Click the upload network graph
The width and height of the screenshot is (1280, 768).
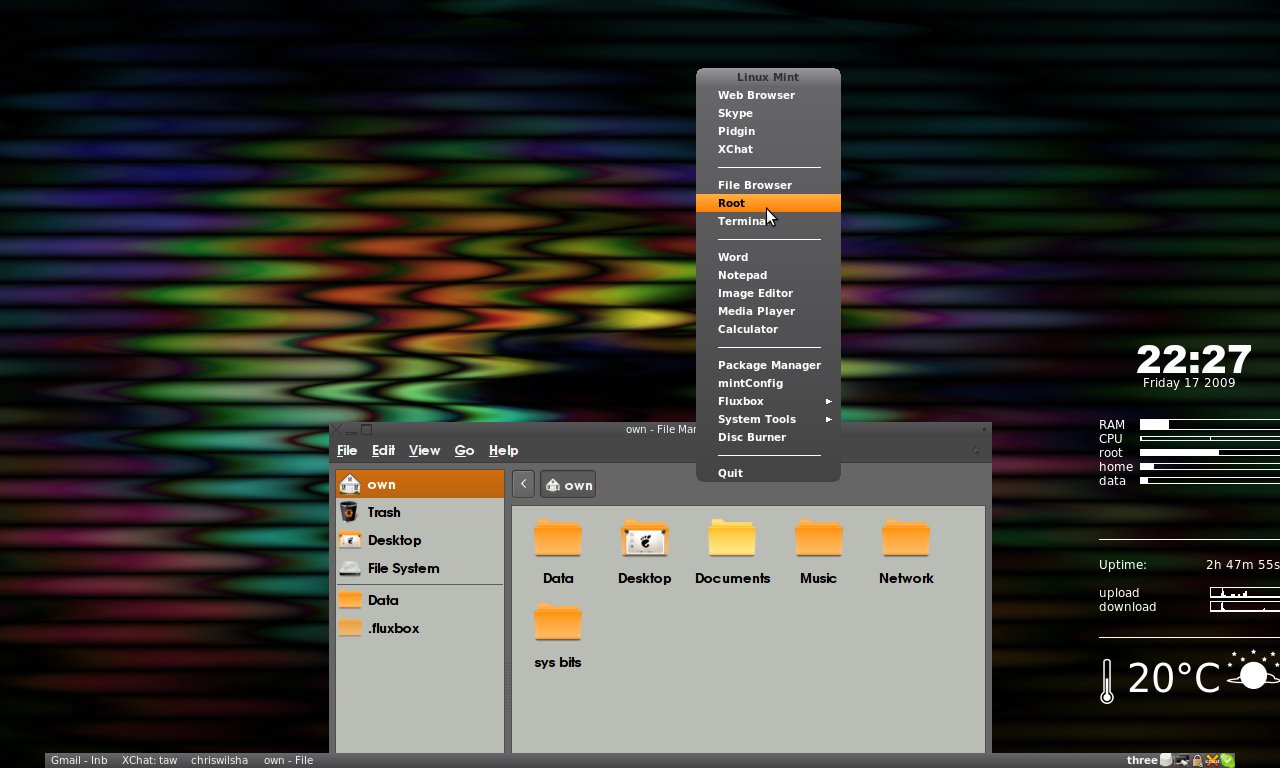click(x=1245, y=593)
